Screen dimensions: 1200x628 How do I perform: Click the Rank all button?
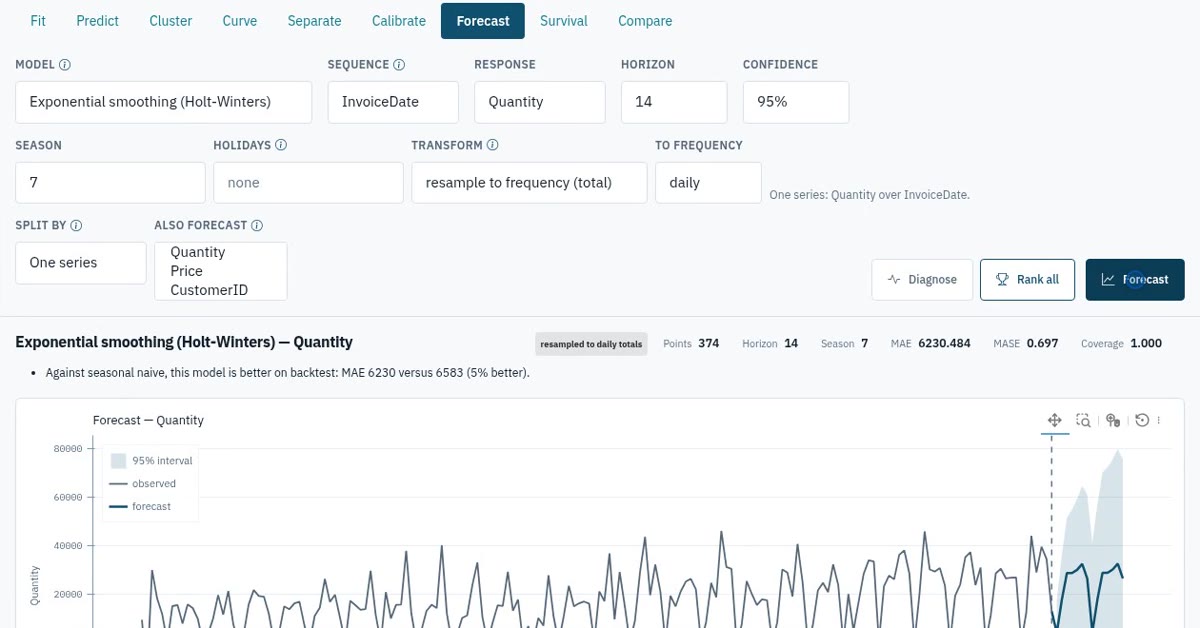click(x=1028, y=280)
